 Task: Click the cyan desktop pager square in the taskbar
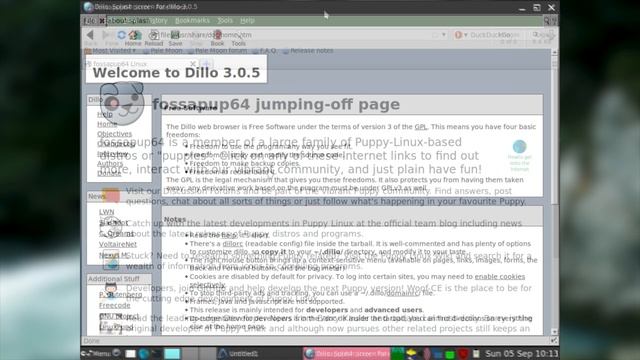172,353
